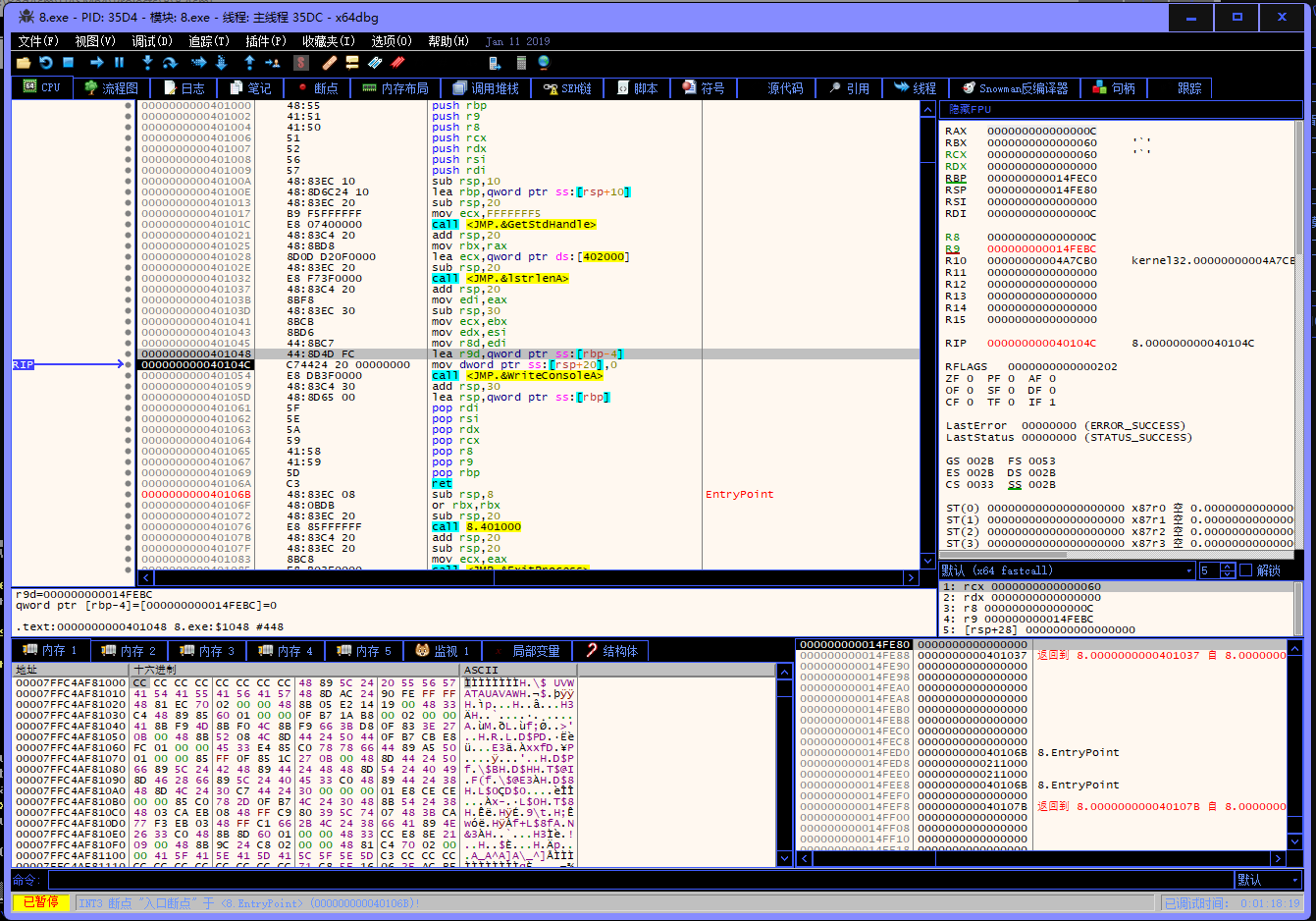The width and height of the screenshot is (1316, 921).
Task: Click the trace into dotted arrow icon
Action: click(x=198, y=62)
